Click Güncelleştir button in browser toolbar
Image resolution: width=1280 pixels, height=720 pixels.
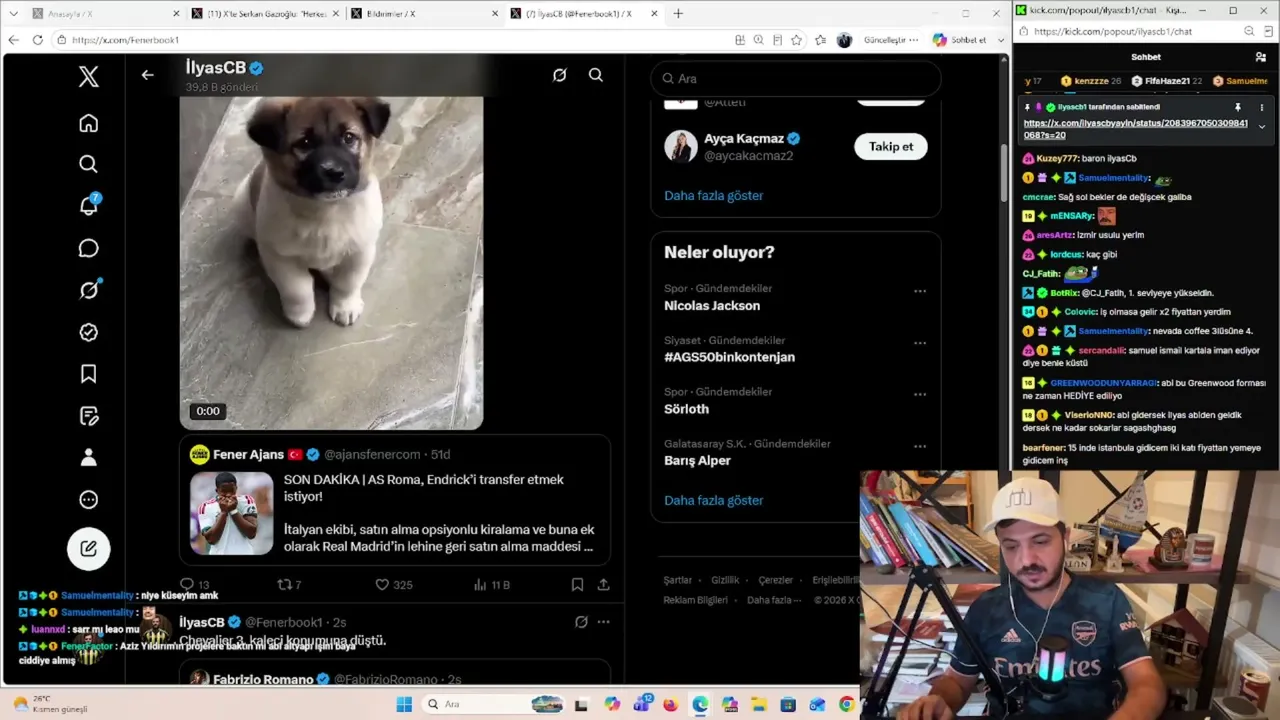click(x=891, y=40)
